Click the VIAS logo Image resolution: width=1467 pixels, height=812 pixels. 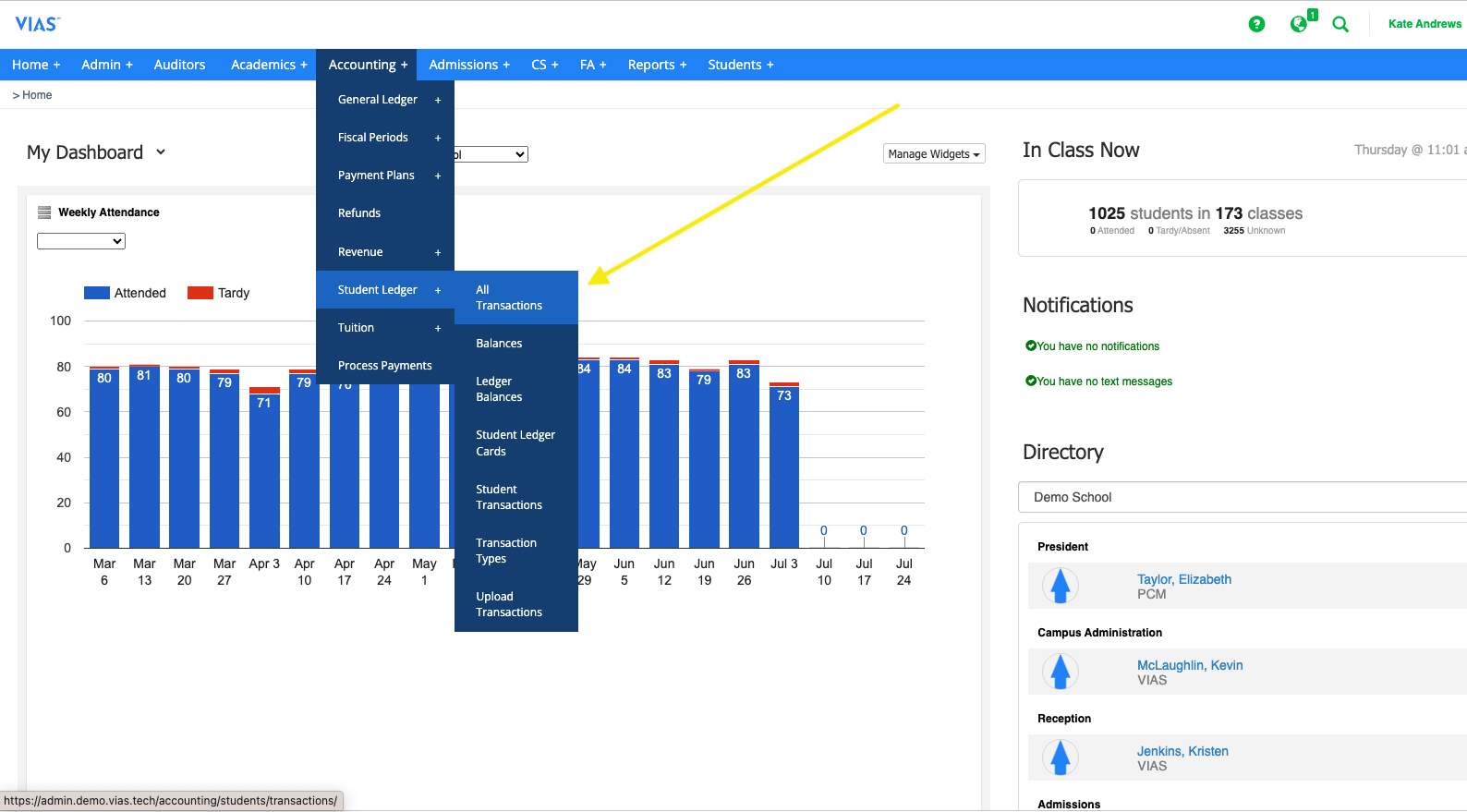coord(37,24)
